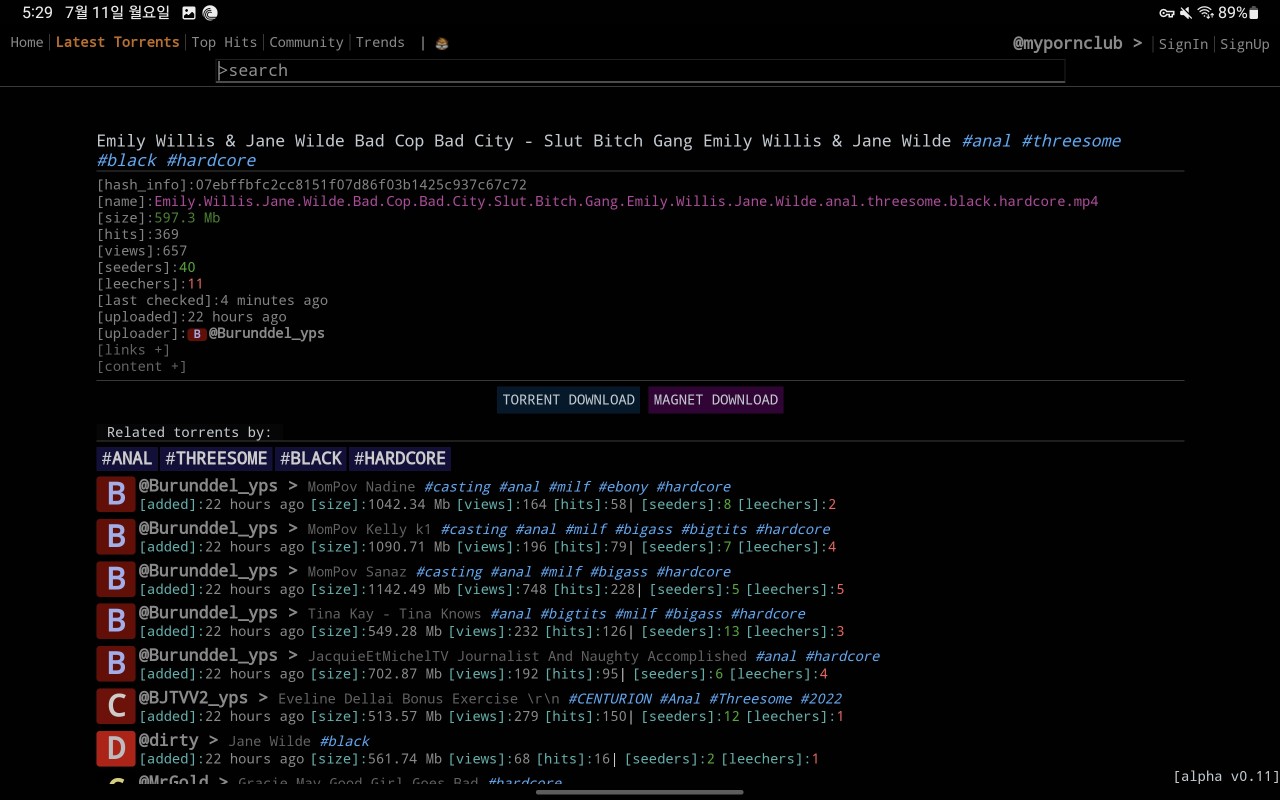Open the MomPov Kelly k1 torrent
This screenshot has height=800, width=1280.
point(369,530)
